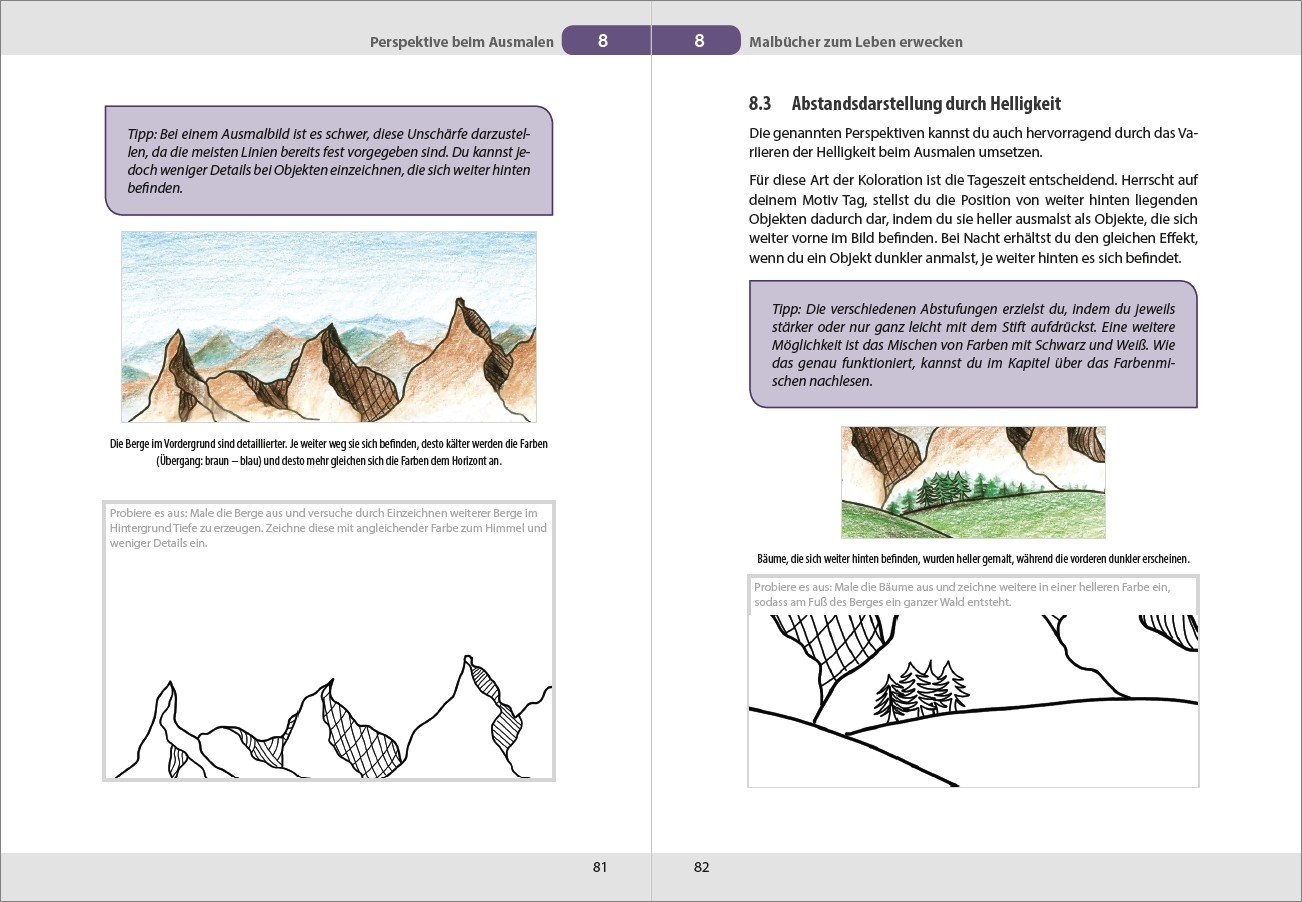Click page number 81
This screenshot has width=1302, height=902.
coord(600,867)
